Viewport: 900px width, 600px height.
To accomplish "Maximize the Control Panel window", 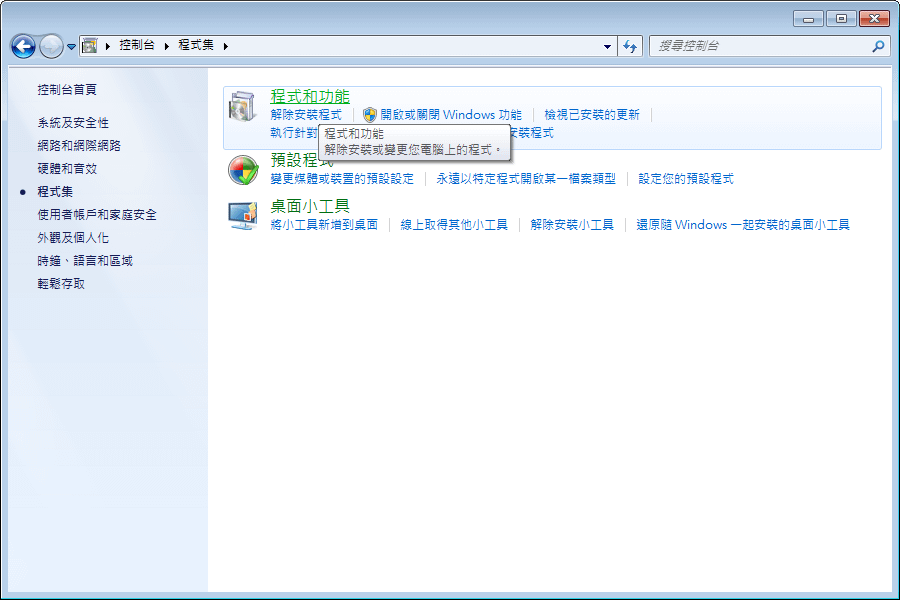I will click(841, 19).
